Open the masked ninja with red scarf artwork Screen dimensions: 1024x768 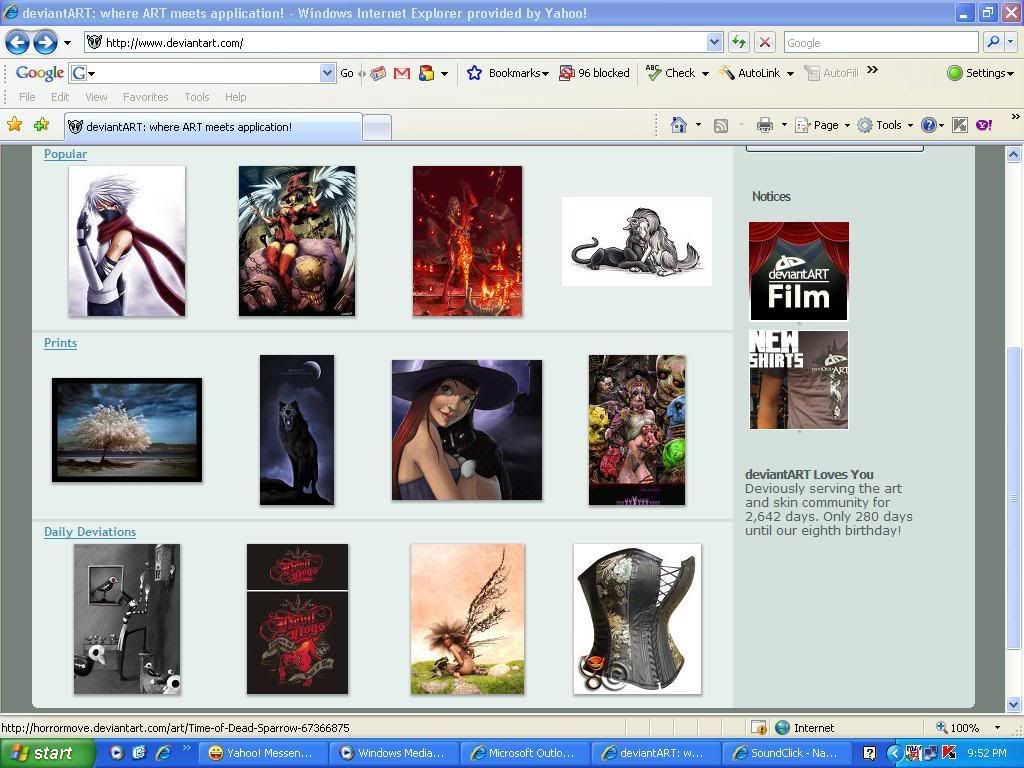click(127, 241)
